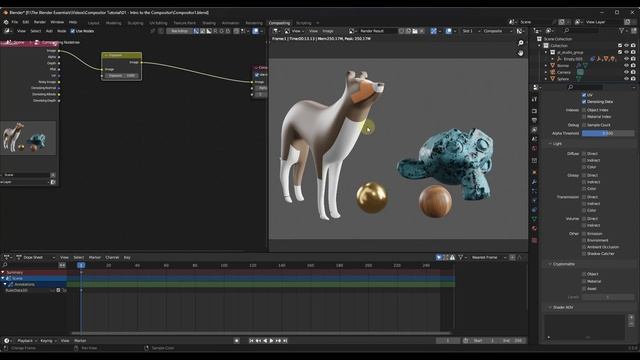640x360 pixels.
Task: Open the Window menu
Action: point(57,22)
